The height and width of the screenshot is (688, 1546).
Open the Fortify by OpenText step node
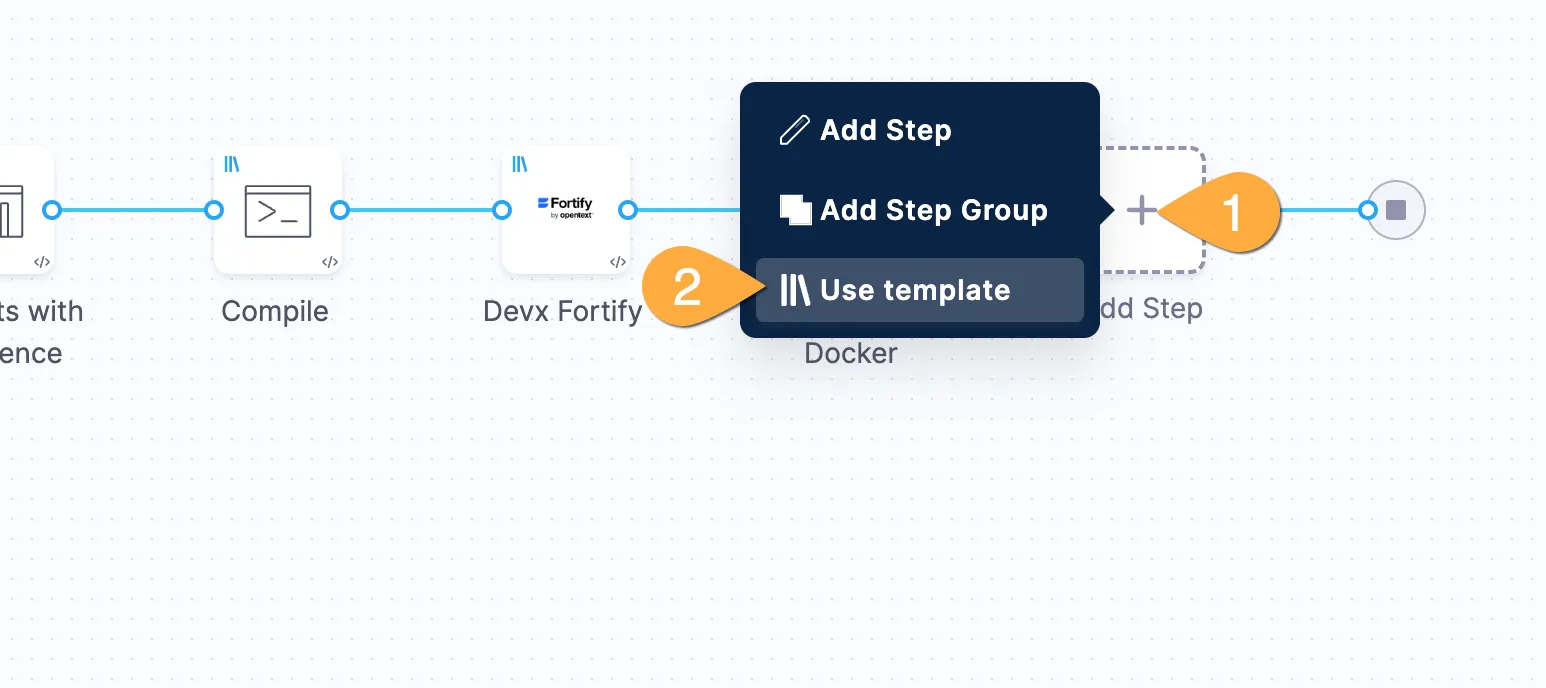(565, 210)
